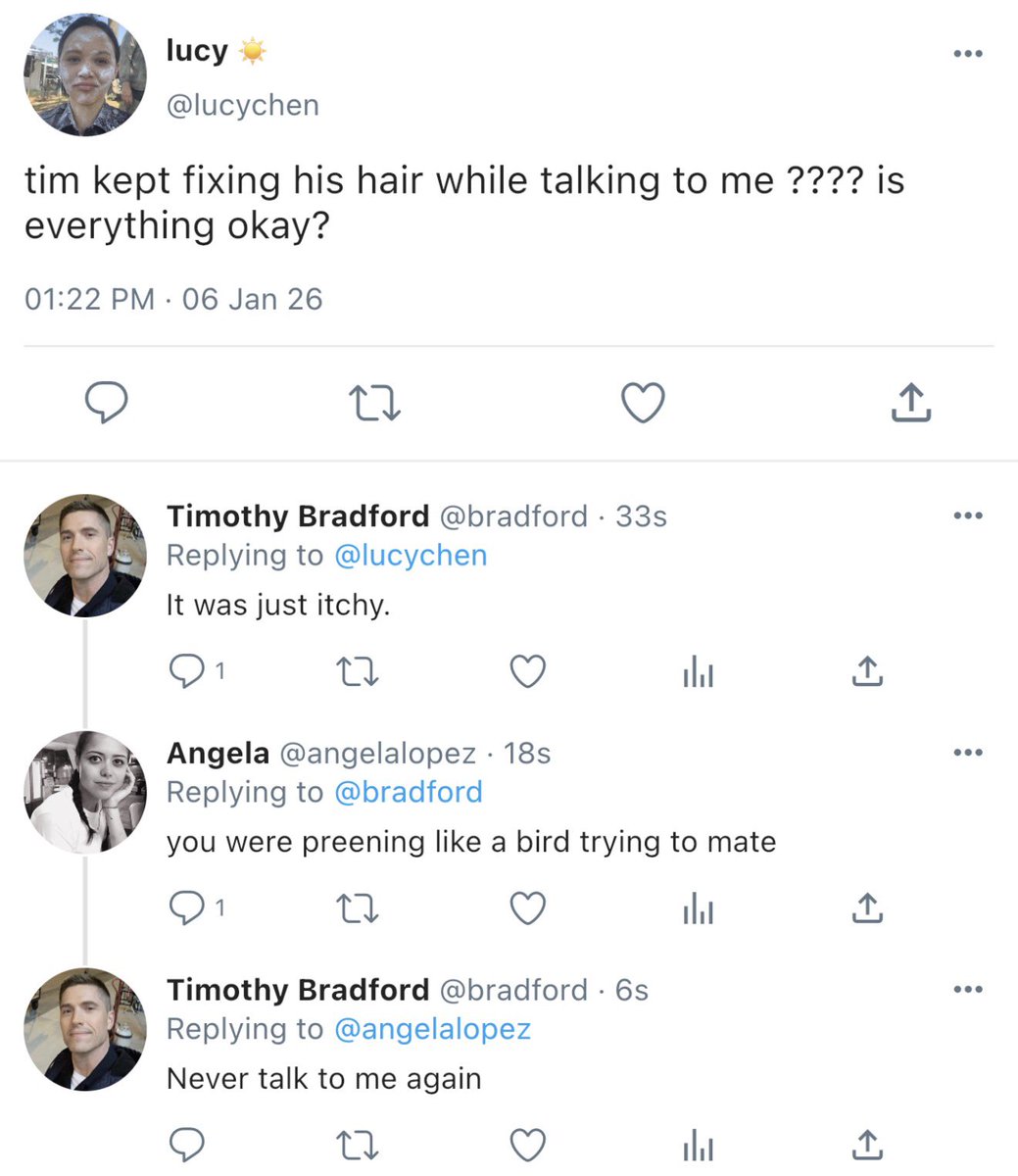Share Angela's preening bird reply
Image resolution: width=1018 pixels, height=1176 pixels.
click(x=867, y=908)
